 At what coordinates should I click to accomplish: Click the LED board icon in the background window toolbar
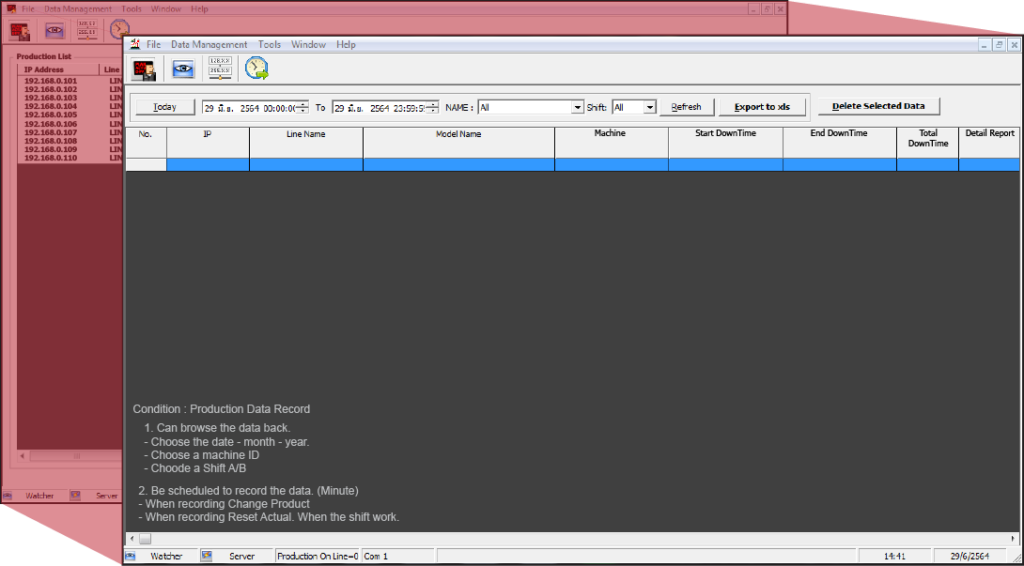click(19, 30)
